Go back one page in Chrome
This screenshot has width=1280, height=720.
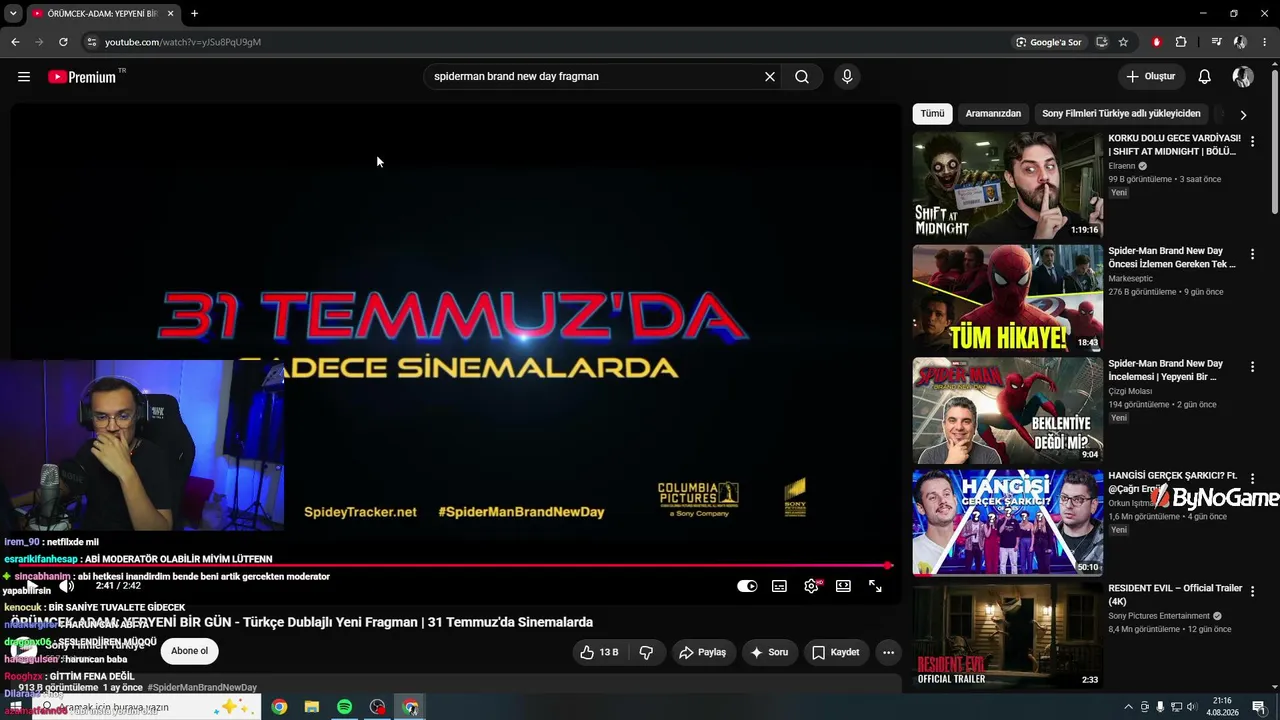click(x=15, y=42)
